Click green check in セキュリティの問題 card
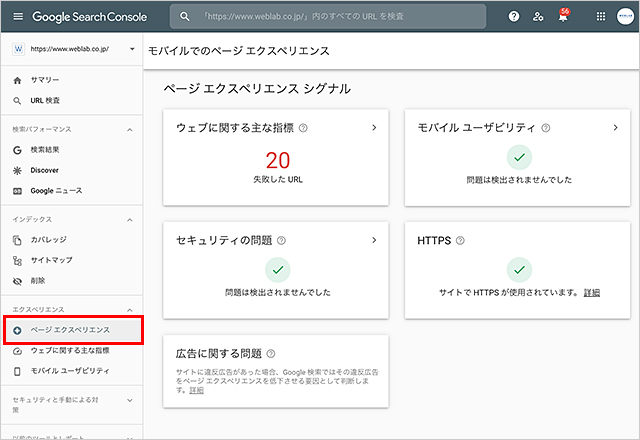The width and height of the screenshot is (640, 440). [278, 270]
